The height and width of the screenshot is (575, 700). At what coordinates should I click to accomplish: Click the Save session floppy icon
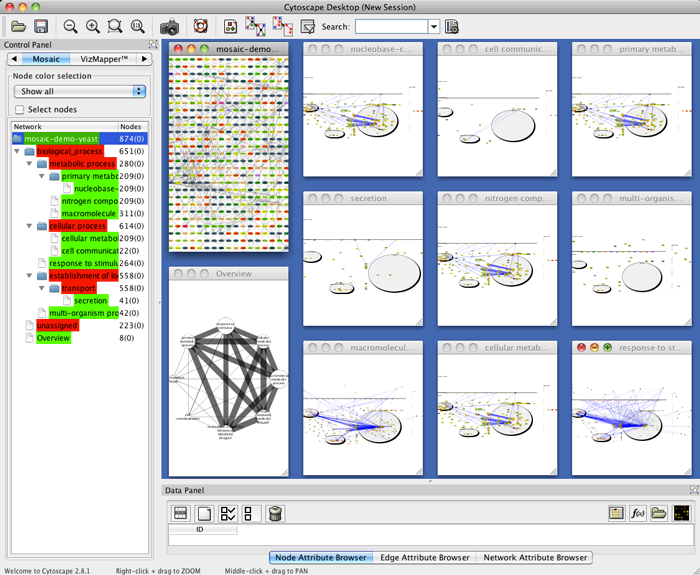(x=41, y=27)
